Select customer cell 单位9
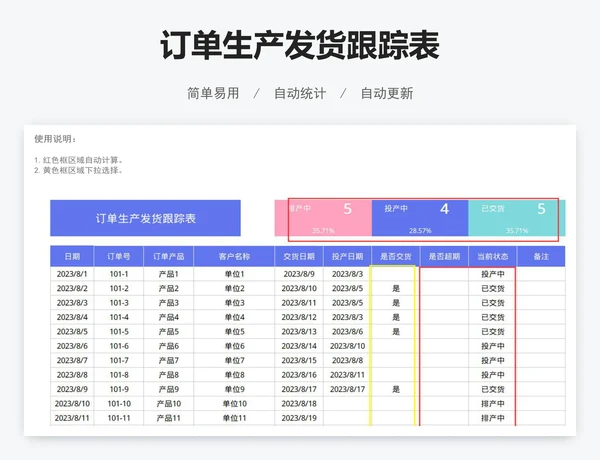Screen dimensions: 600x460 (x=234, y=390)
